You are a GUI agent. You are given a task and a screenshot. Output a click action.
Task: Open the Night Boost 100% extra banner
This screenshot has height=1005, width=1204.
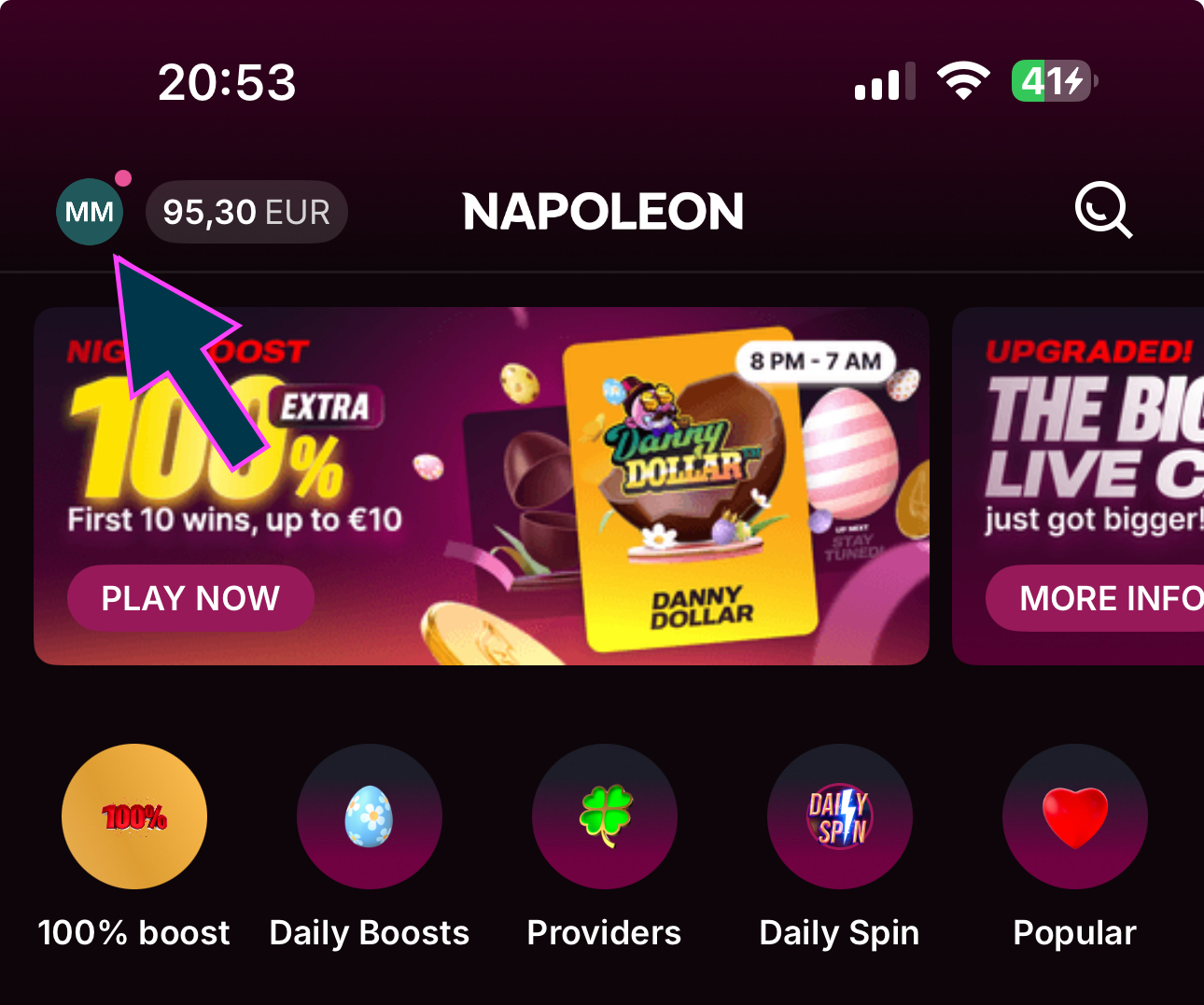482,486
